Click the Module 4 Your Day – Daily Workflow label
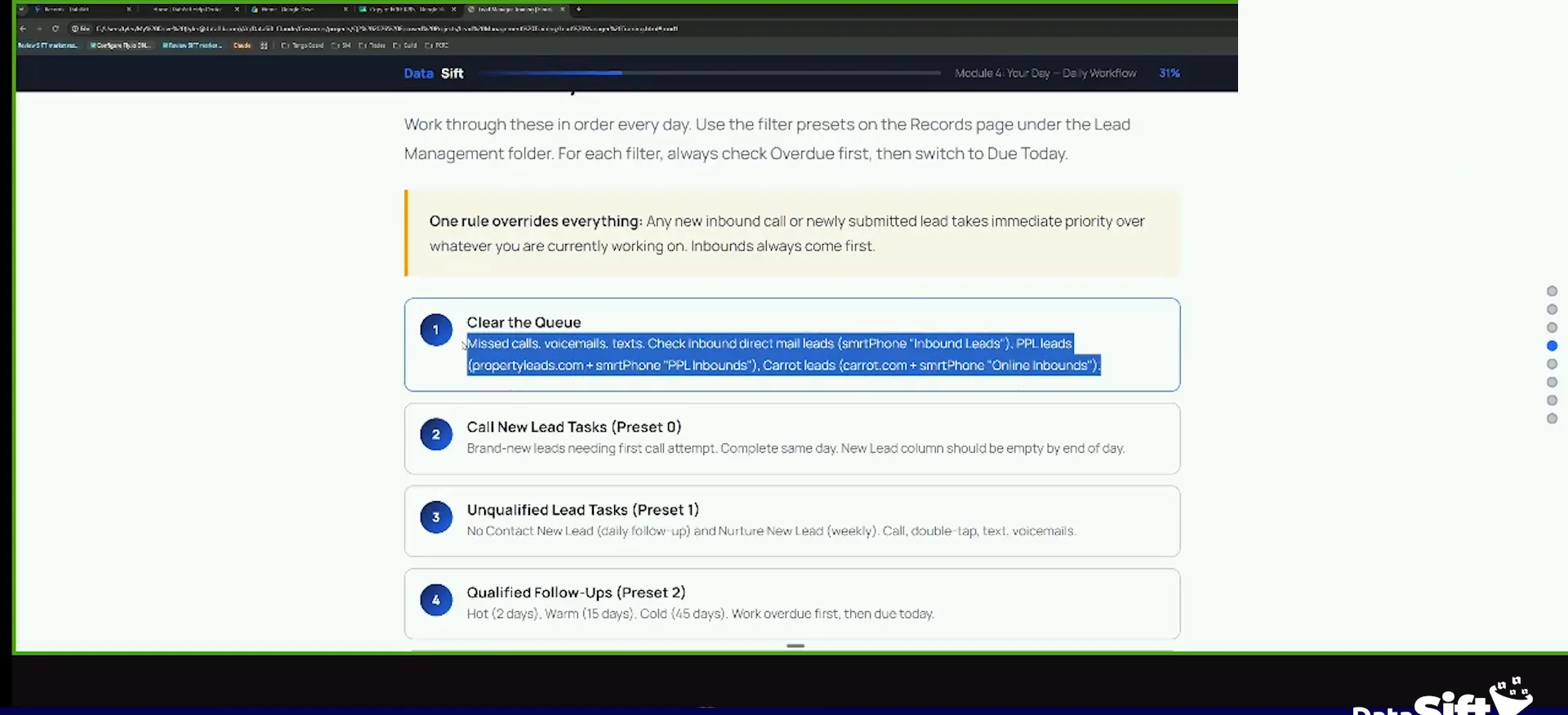The height and width of the screenshot is (715, 1568). click(x=1045, y=73)
